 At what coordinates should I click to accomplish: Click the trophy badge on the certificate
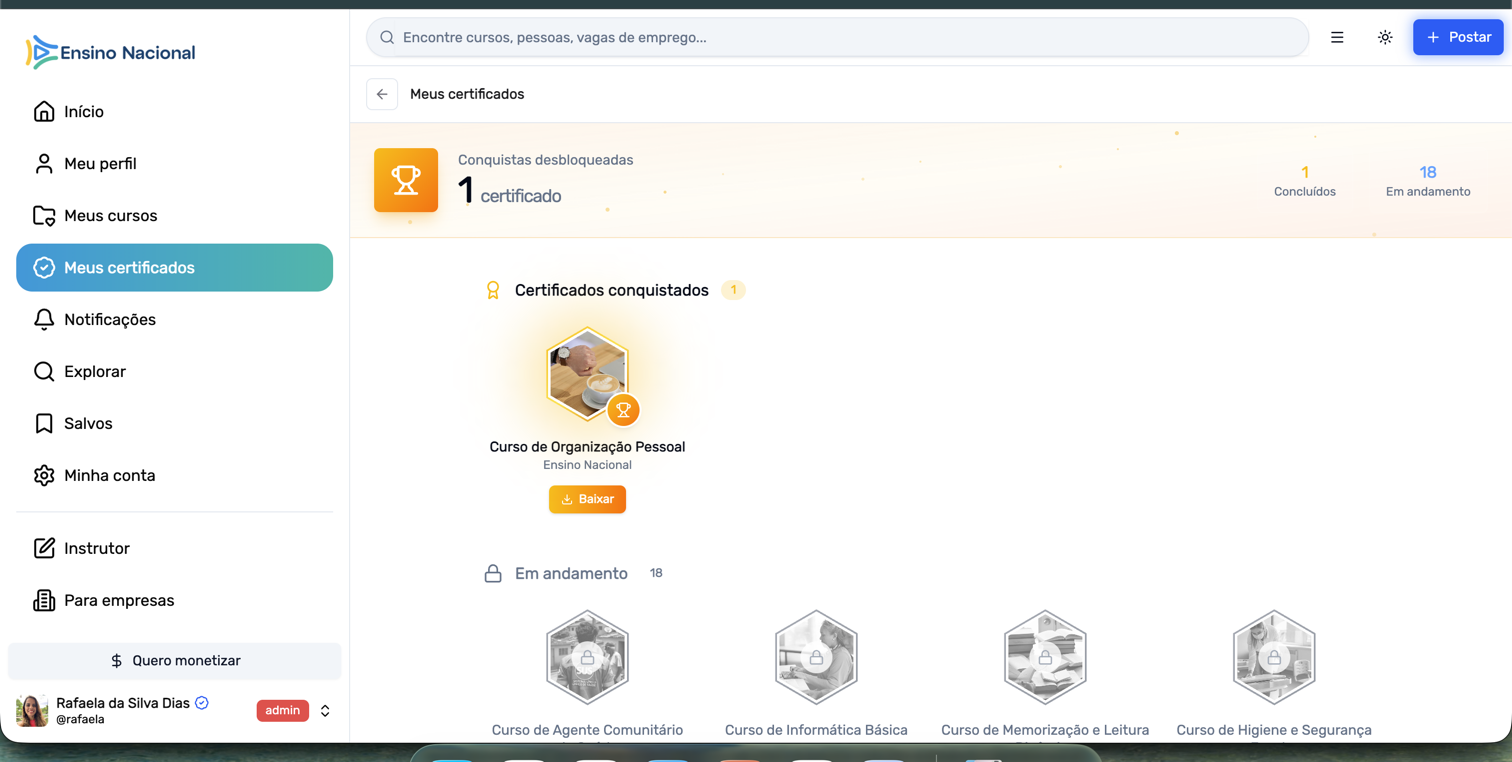point(623,410)
